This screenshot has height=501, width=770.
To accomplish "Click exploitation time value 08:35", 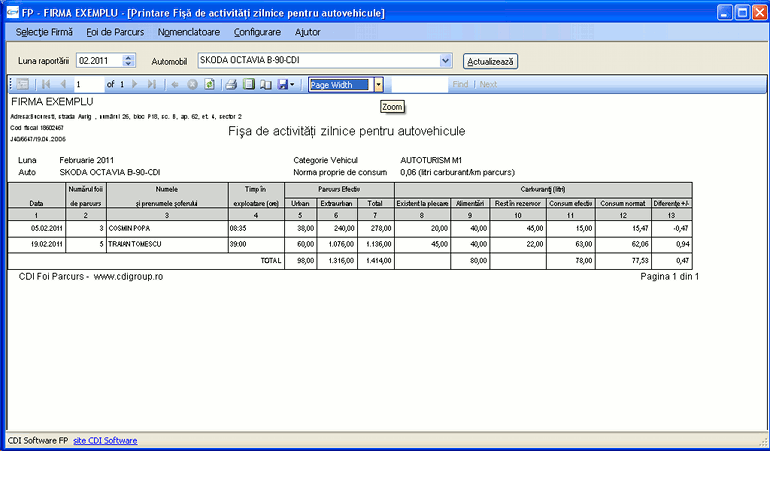I will pos(238,228).
